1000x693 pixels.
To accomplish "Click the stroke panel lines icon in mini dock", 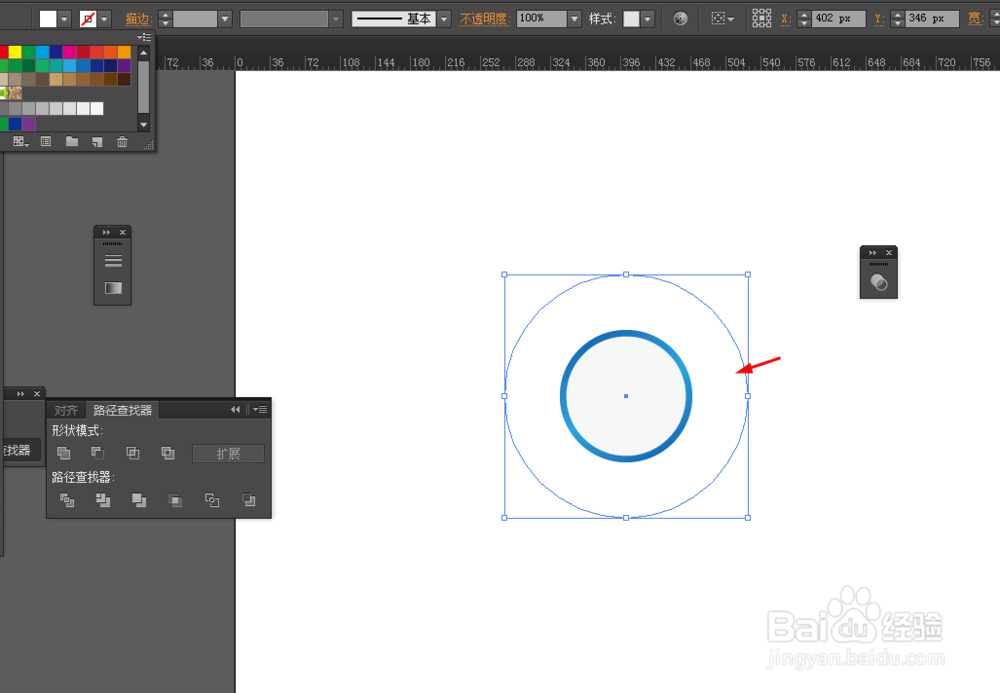I will click(113, 261).
